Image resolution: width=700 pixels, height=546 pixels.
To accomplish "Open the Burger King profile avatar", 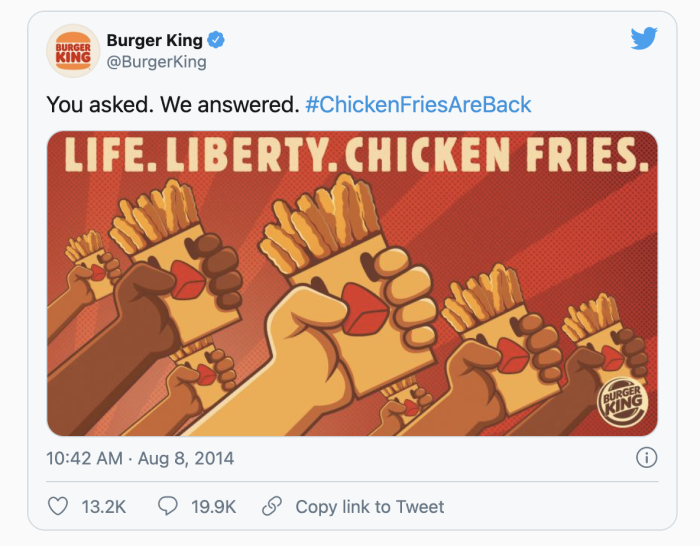I will tap(73, 51).
